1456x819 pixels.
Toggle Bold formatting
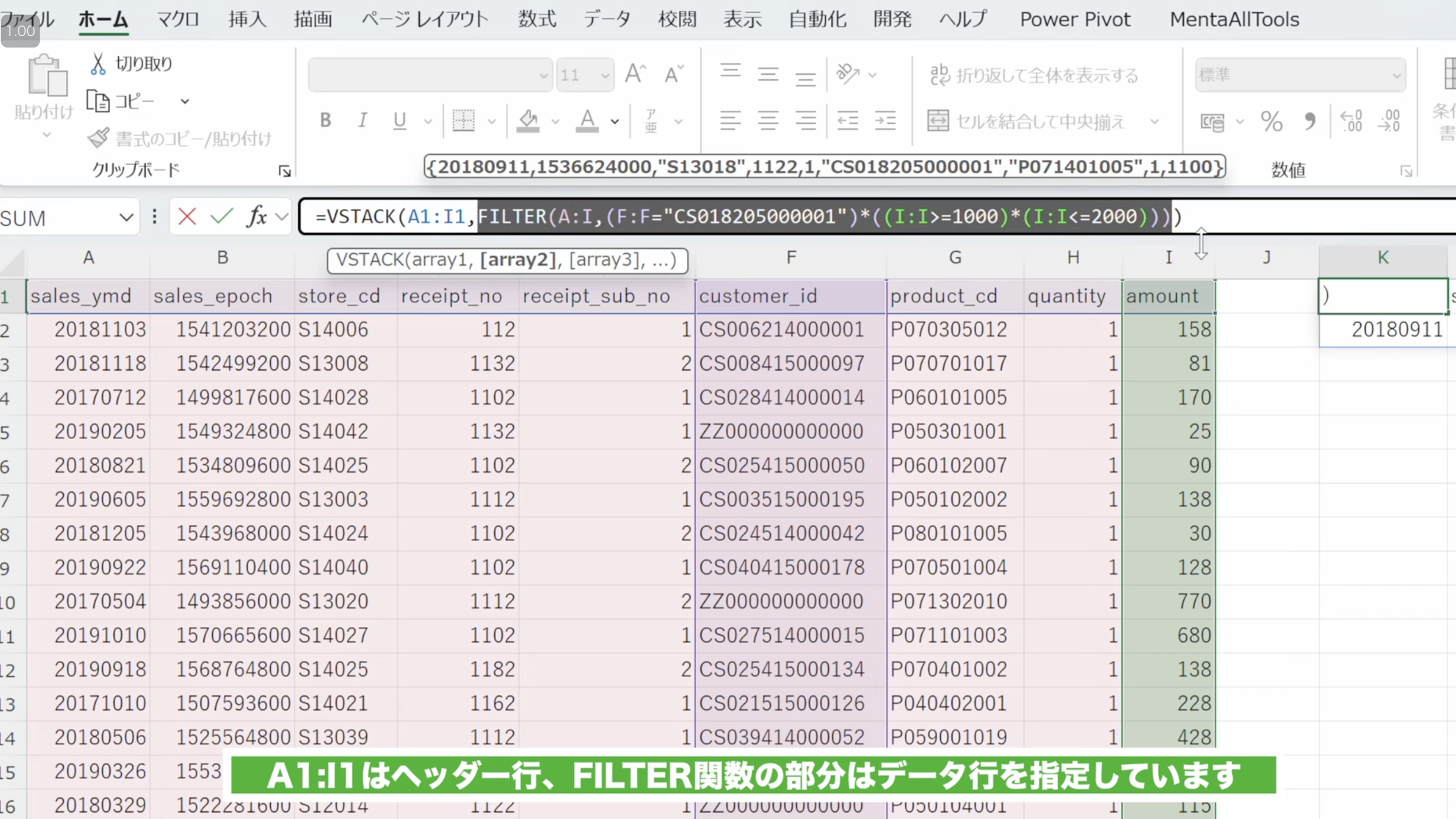325,120
